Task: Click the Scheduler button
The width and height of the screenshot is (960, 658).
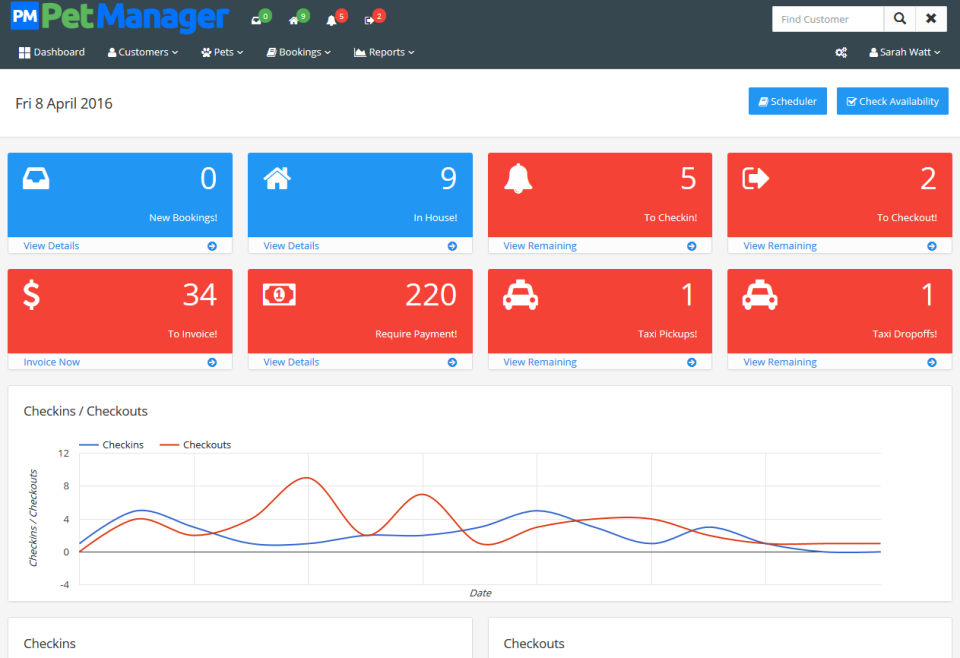Action: [x=787, y=100]
